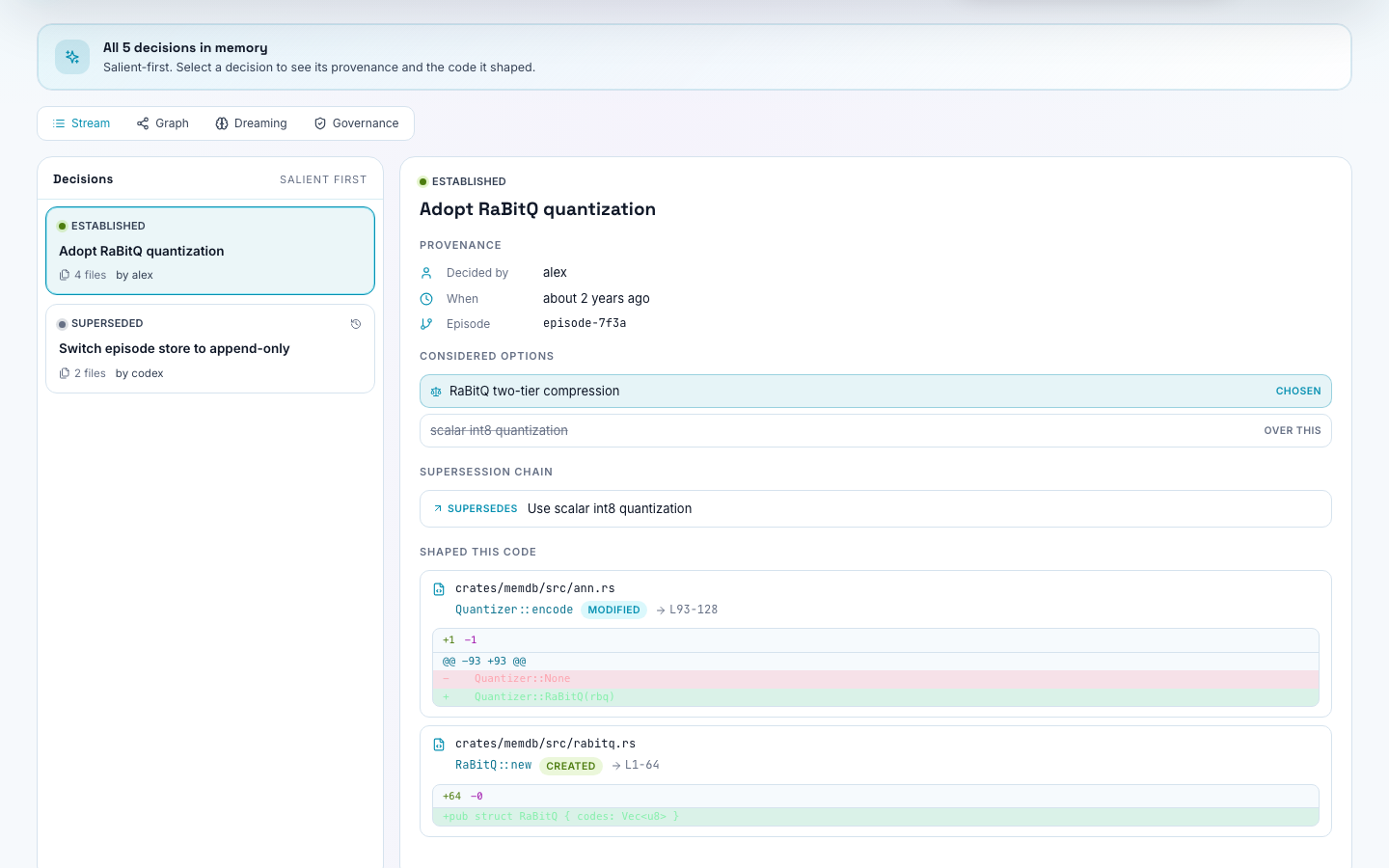Click the When clock icon
The image size is (1389, 868).
(426, 299)
